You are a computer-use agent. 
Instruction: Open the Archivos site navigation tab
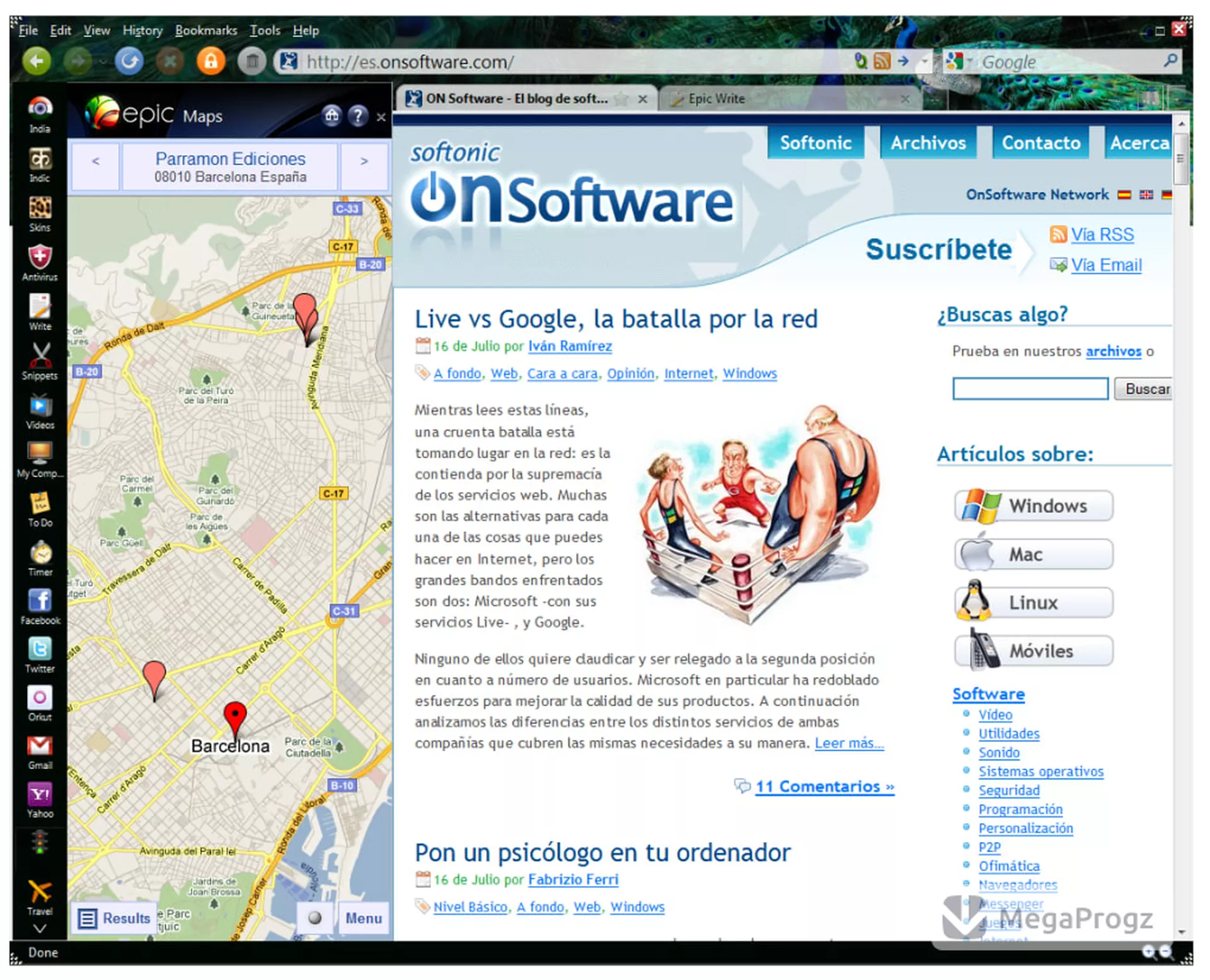click(x=928, y=142)
